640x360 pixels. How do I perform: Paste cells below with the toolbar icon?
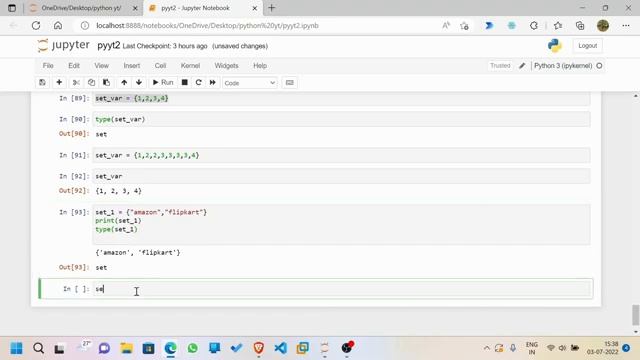[107, 82]
